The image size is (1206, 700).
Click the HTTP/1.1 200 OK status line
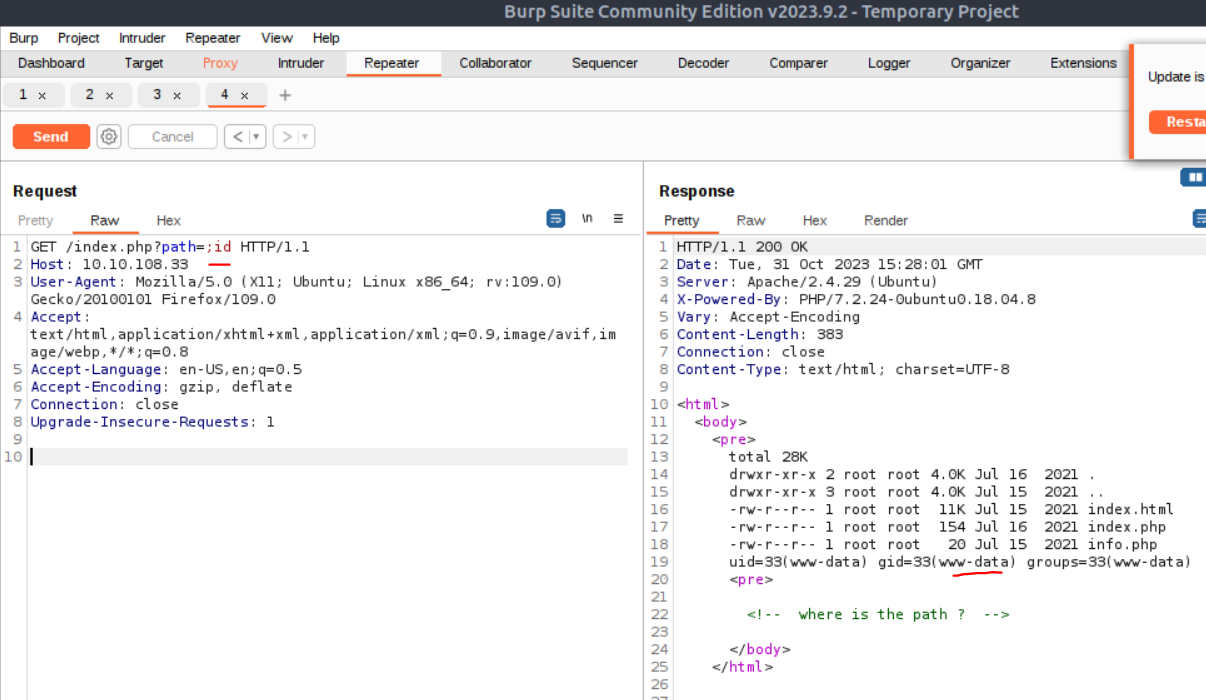742,247
